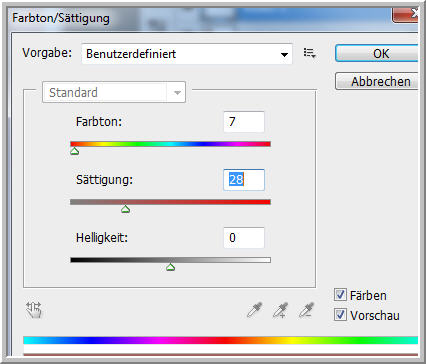Click the rainbow color spectrum bar

221,340
